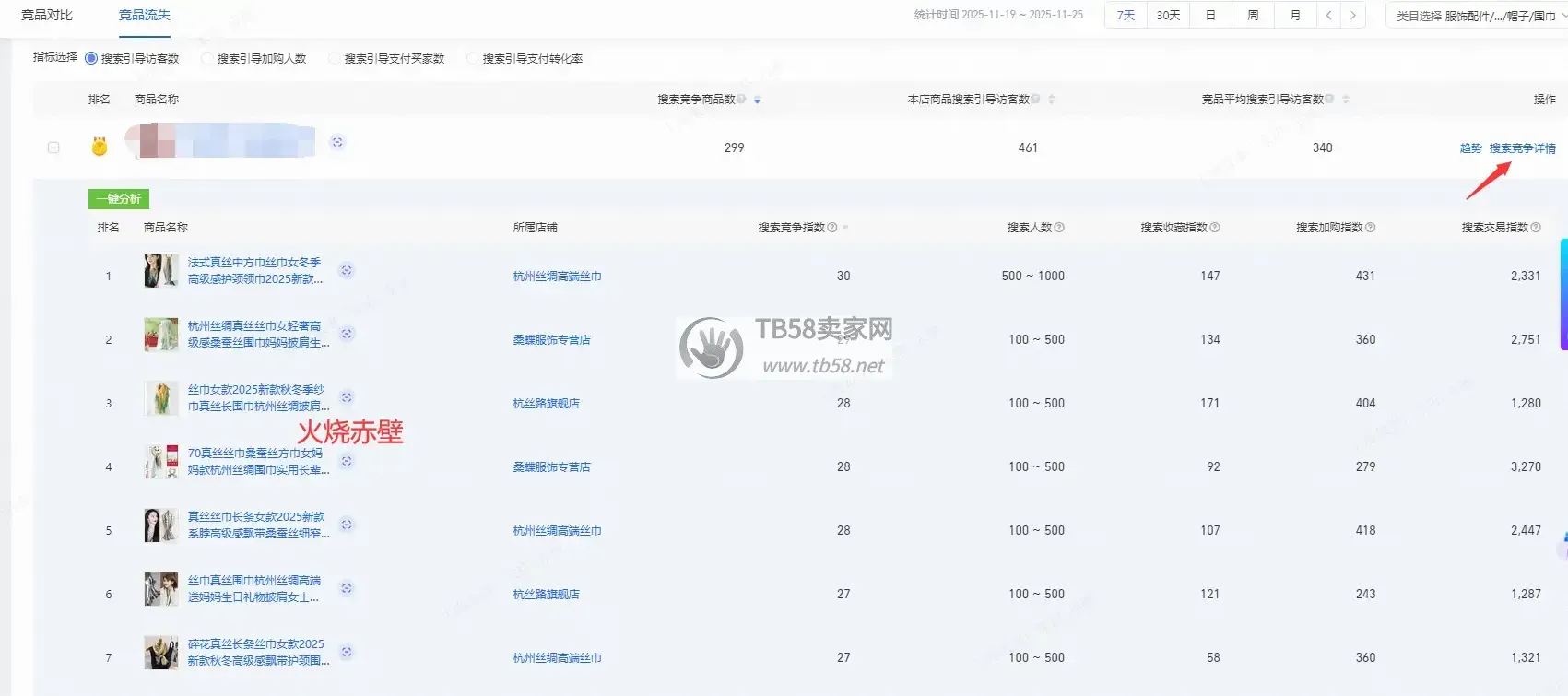Click analysis icon beside rank 6 product
The width and height of the screenshot is (1568, 696).
pyautogui.click(x=347, y=588)
